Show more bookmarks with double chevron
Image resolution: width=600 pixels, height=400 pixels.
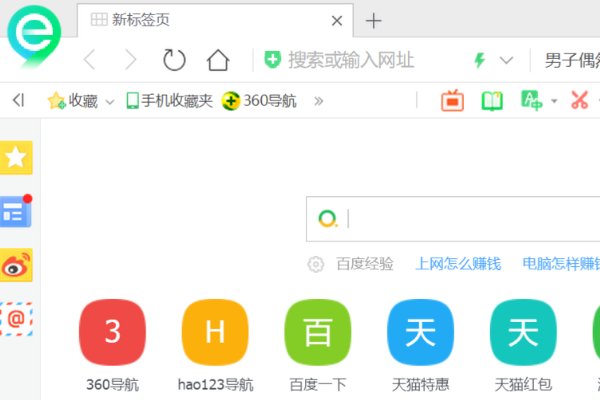318,101
